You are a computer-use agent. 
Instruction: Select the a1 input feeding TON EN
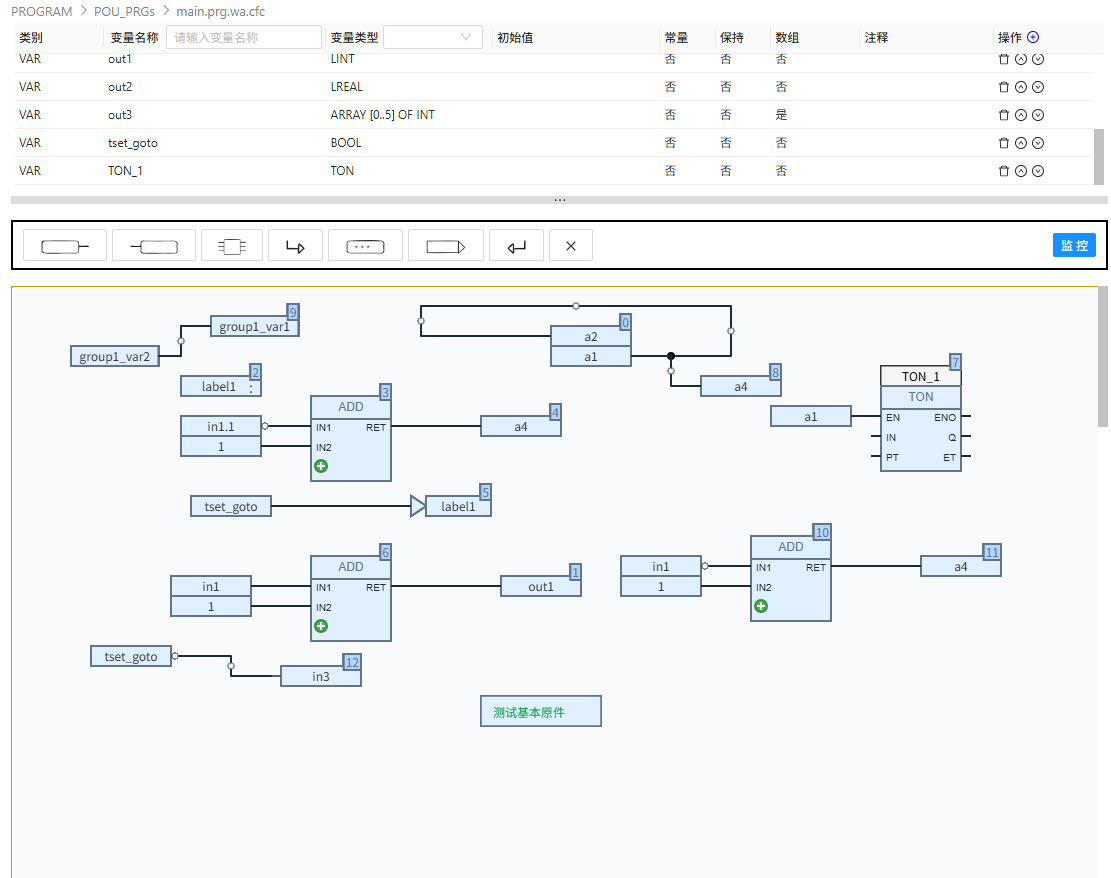811,417
